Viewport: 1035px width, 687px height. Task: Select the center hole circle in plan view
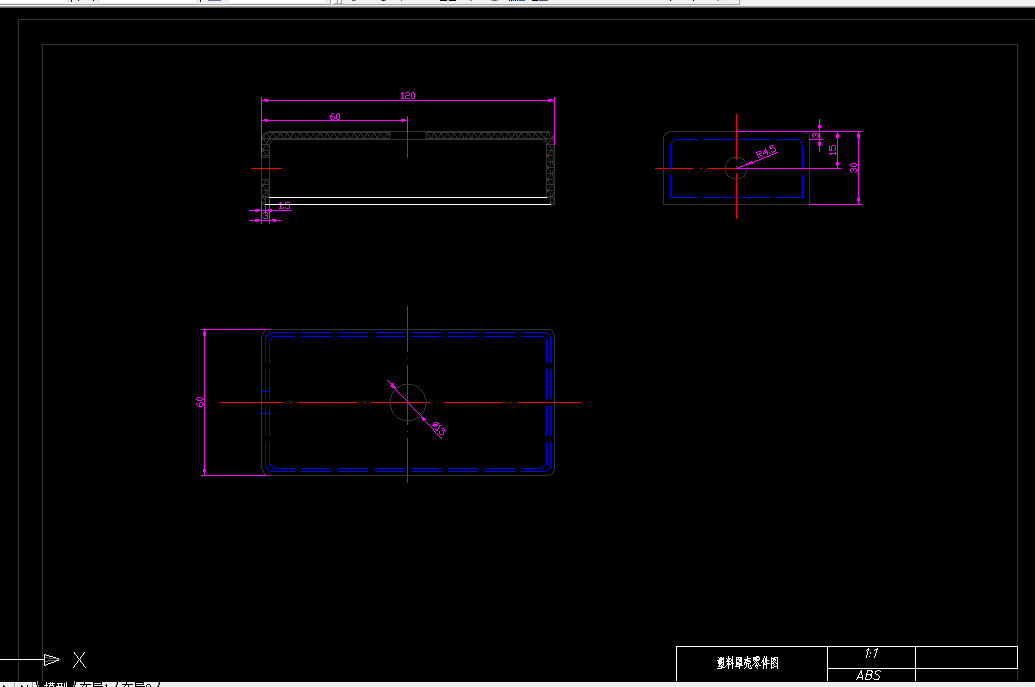(408, 403)
